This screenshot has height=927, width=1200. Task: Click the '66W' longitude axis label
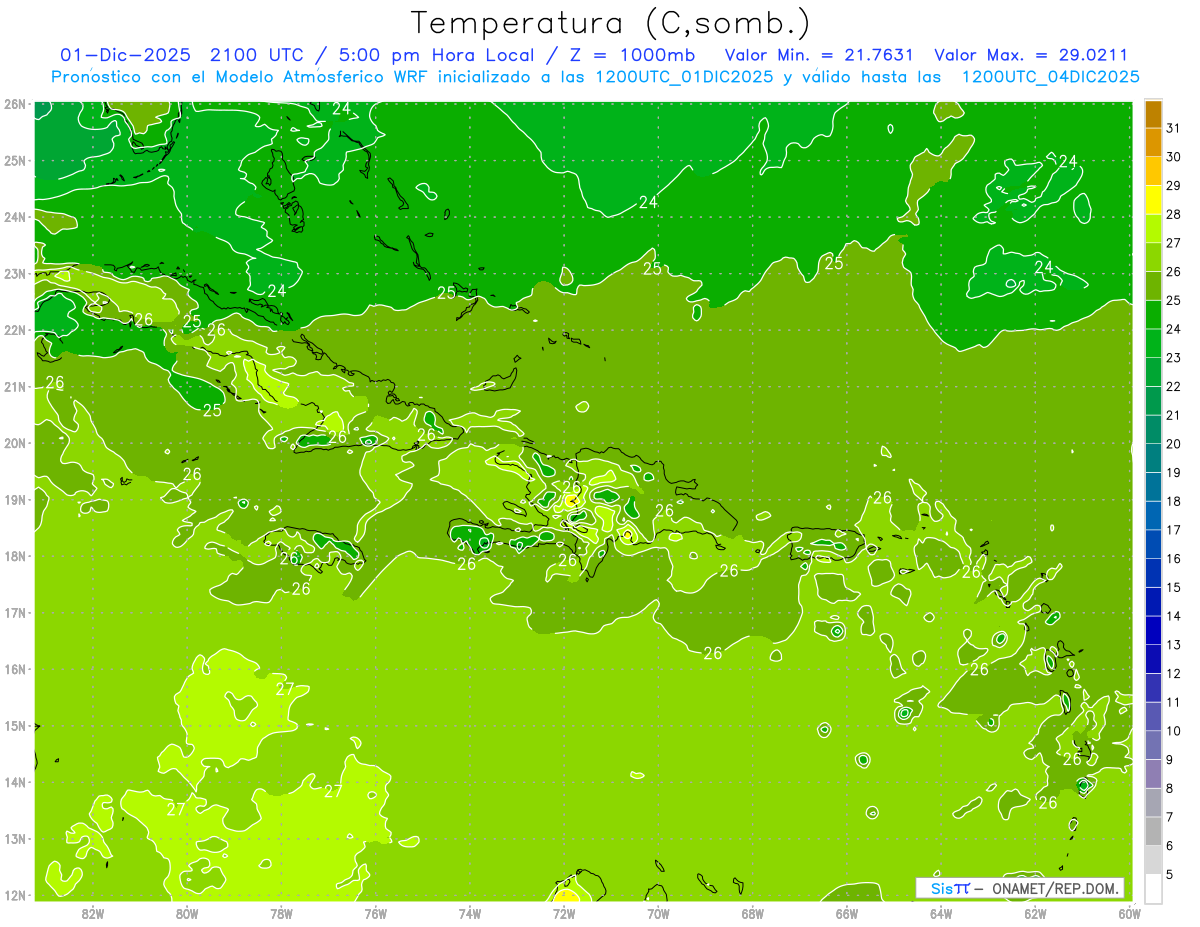click(x=847, y=913)
